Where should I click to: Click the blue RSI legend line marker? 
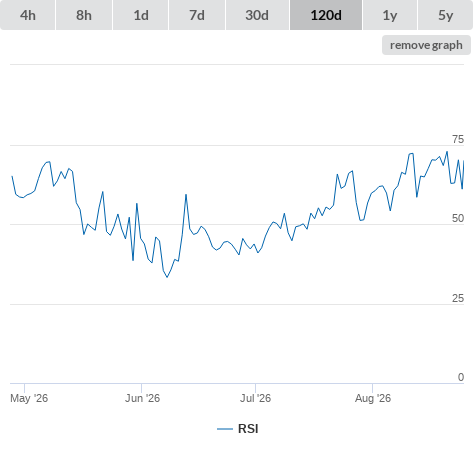(x=225, y=429)
